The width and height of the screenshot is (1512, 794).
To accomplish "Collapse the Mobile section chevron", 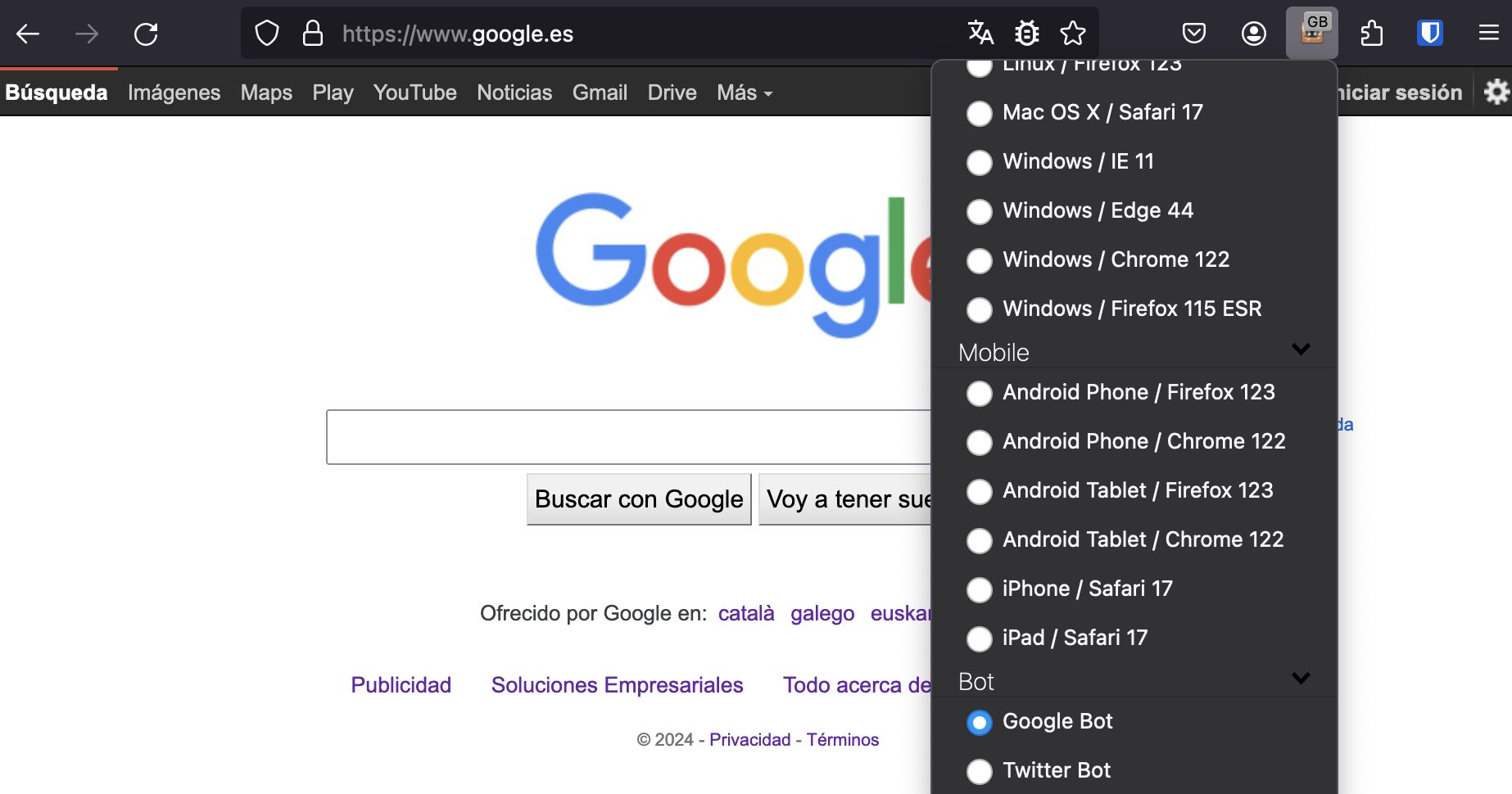I will point(1301,350).
